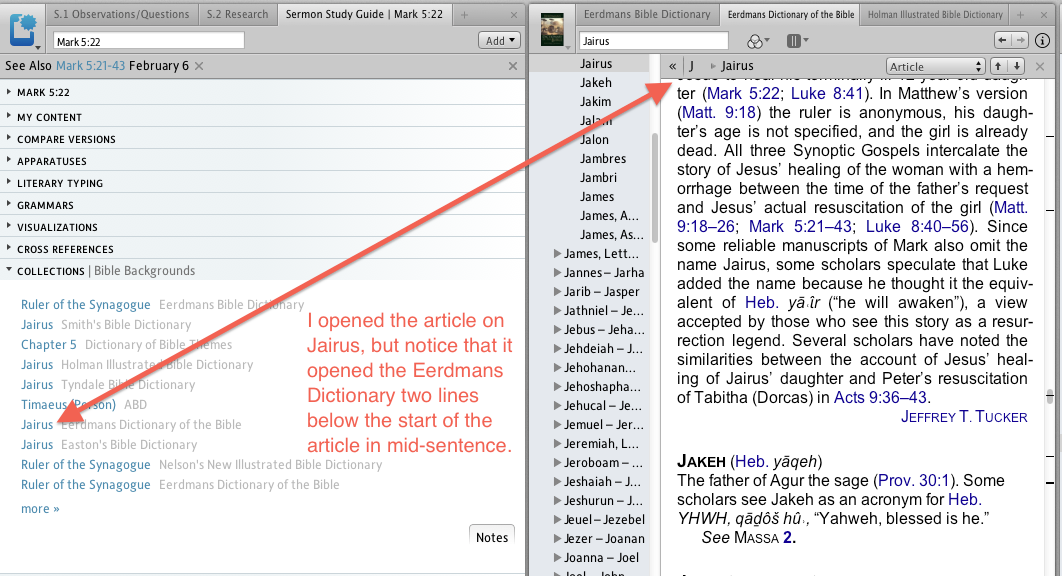Screen dimensions: 1062x576
Task: Follow the MASSA 2. cross-reference
Action: pos(765,537)
